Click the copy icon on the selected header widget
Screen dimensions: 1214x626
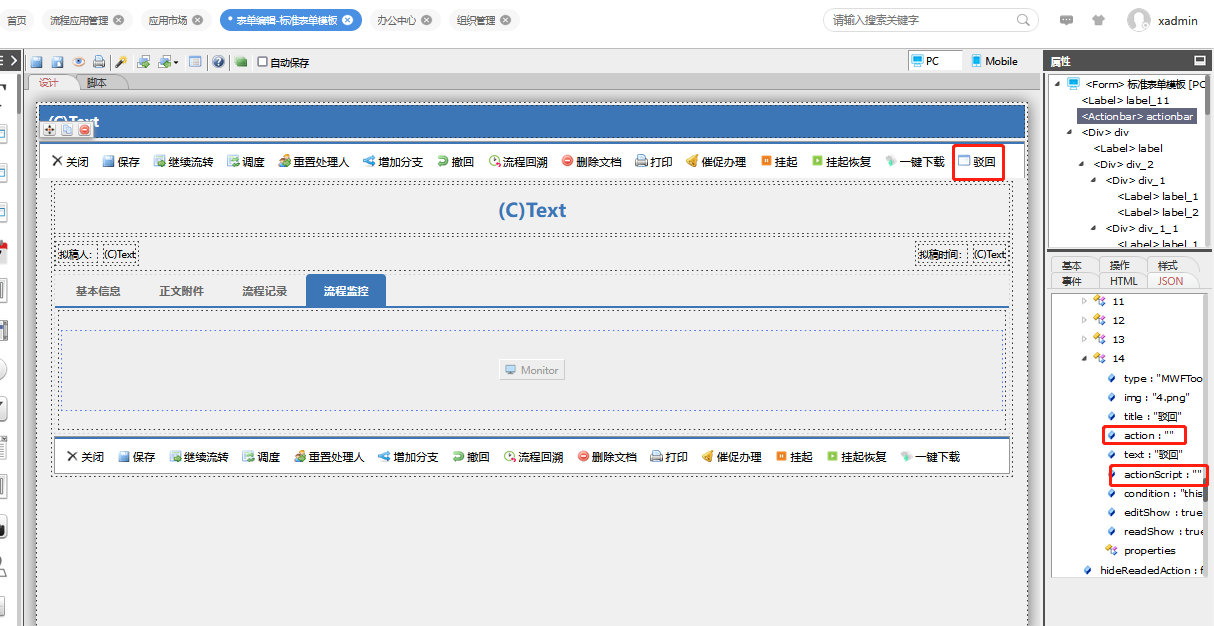click(67, 130)
